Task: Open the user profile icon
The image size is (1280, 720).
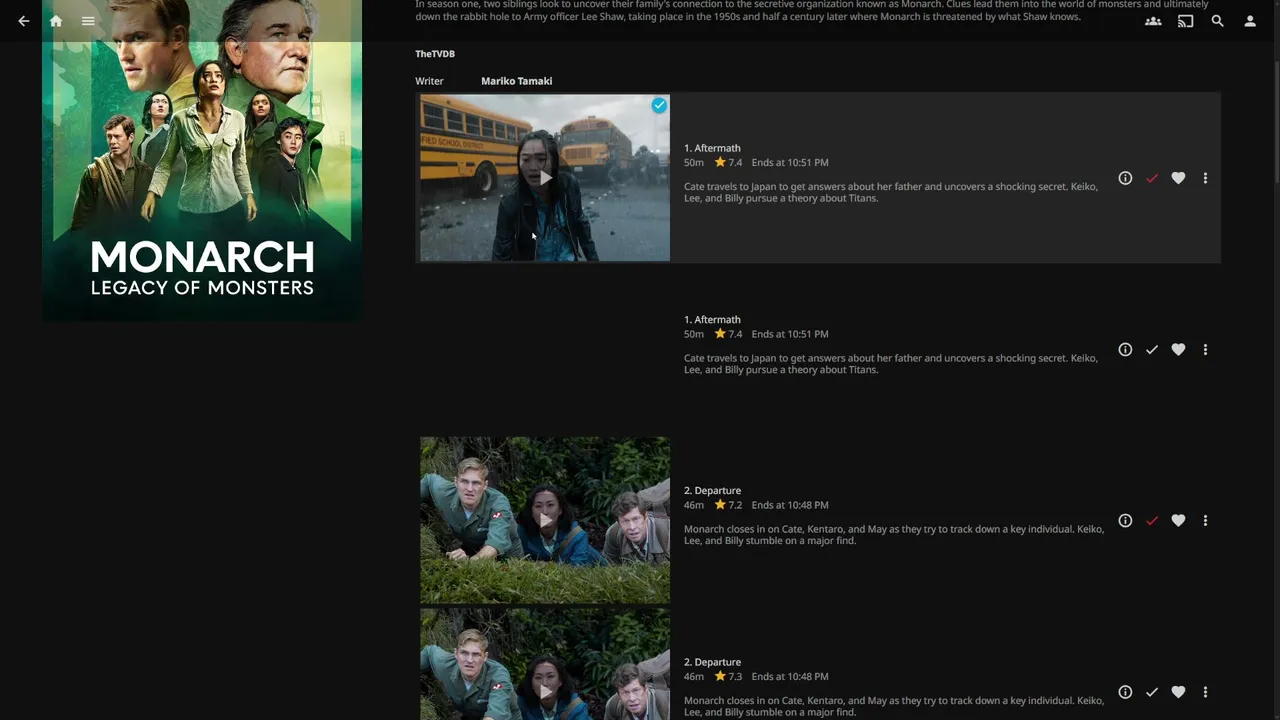Action: (1250, 21)
